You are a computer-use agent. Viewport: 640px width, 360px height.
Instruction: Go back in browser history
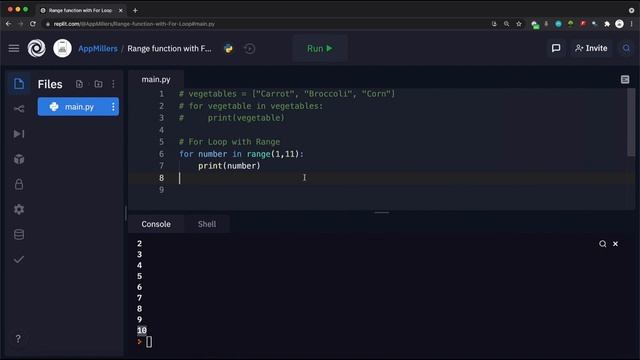[9, 24]
